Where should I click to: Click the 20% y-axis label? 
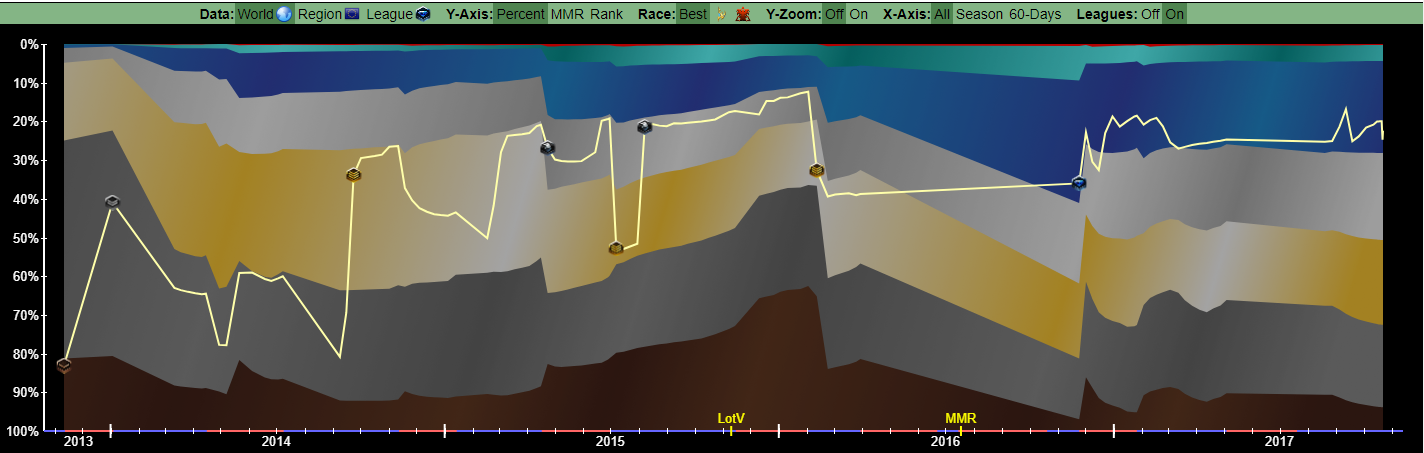tap(26, 122)
